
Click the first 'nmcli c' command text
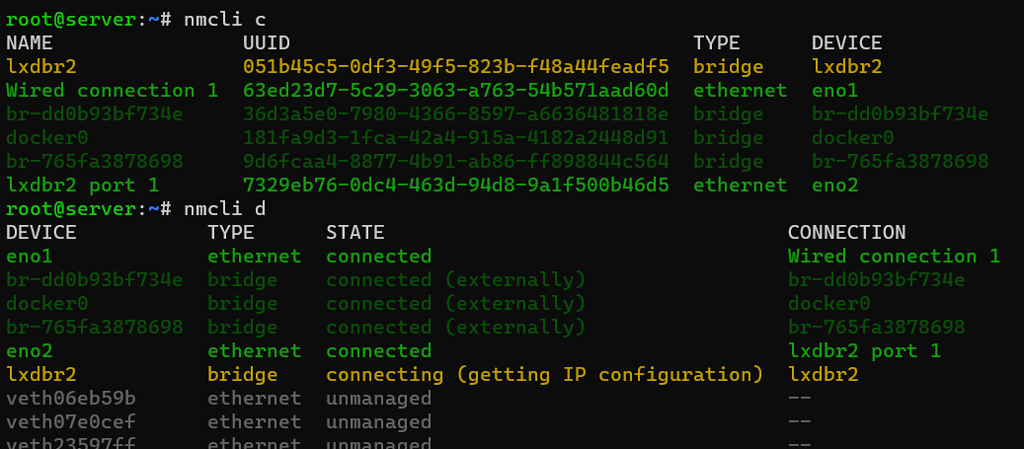tap(225, 20)
